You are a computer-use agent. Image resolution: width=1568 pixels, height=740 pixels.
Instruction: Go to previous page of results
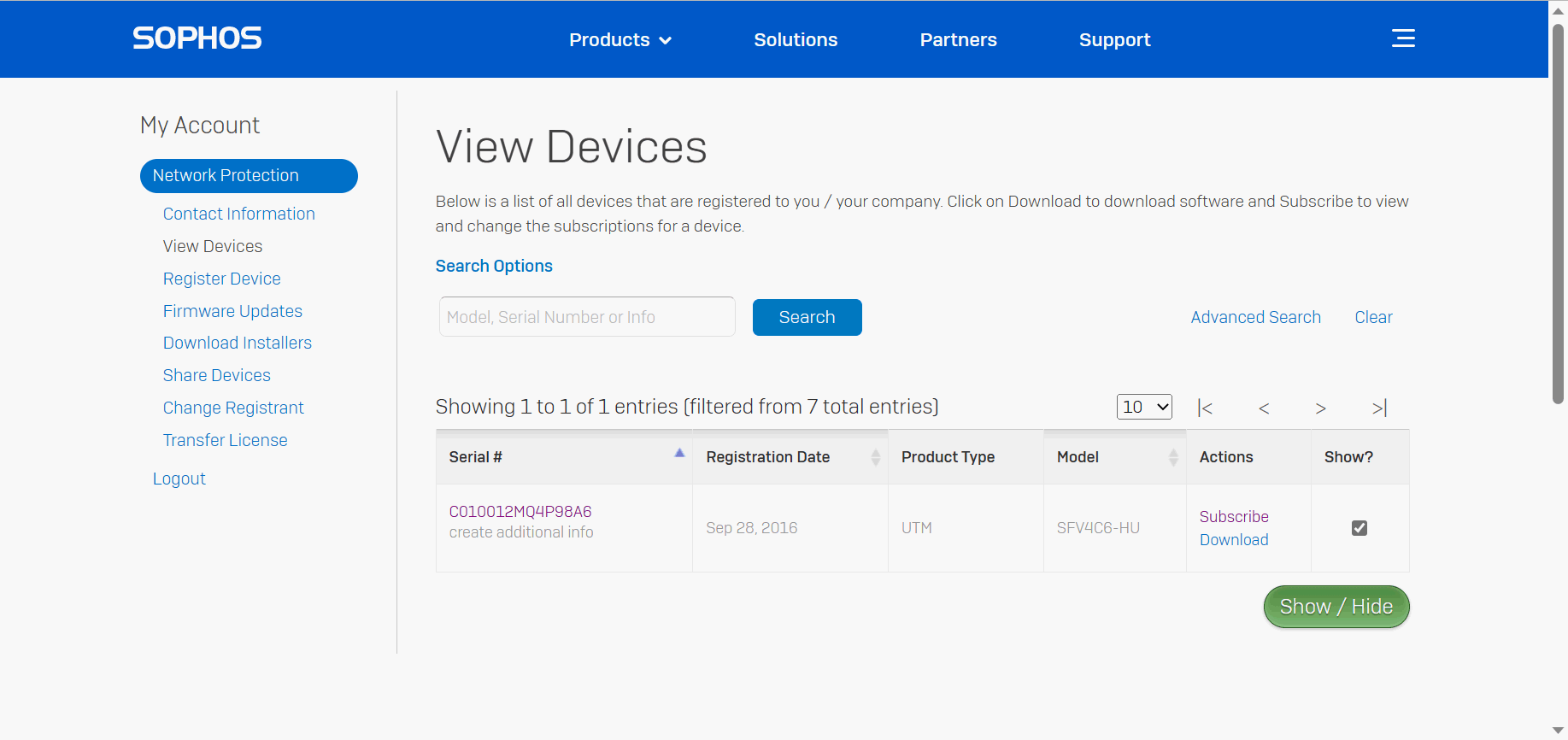coord(1264,408)
